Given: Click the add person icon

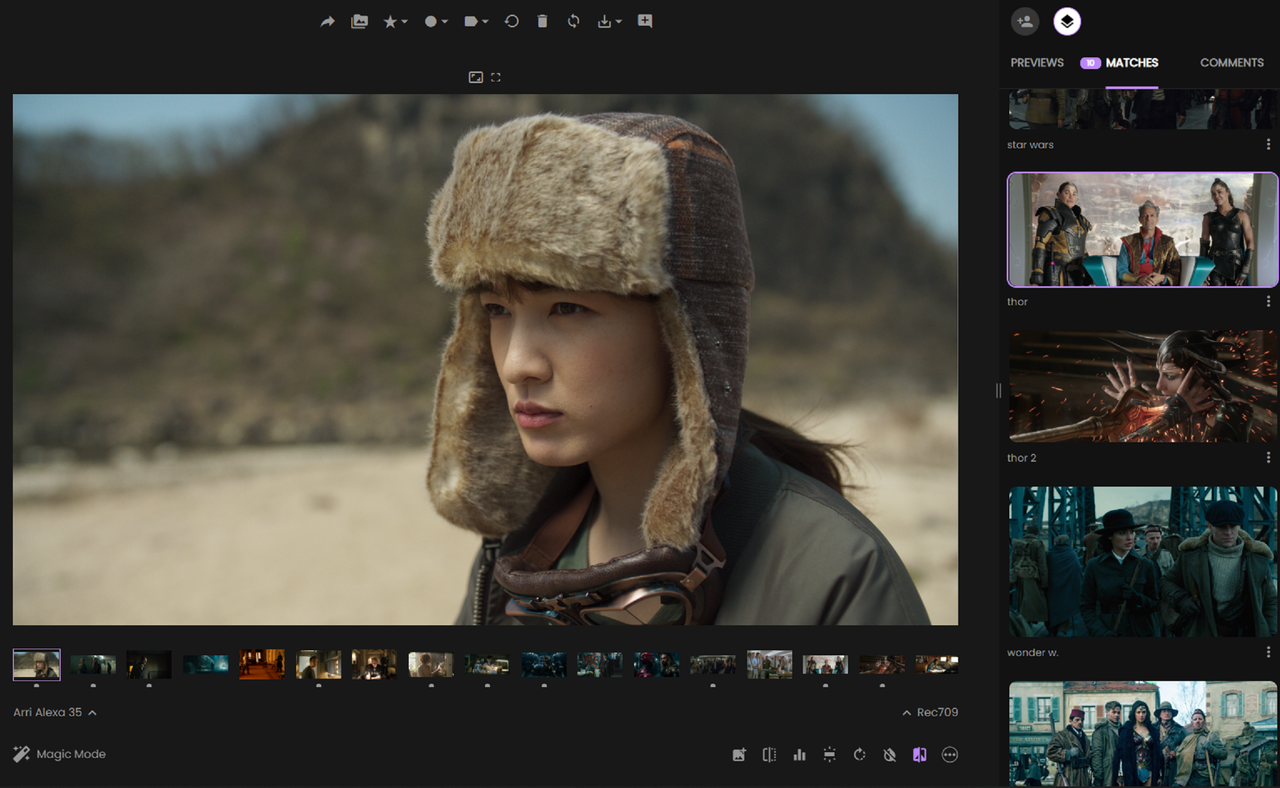Looking at the screenshot, I should click(x=1025, y=21).
